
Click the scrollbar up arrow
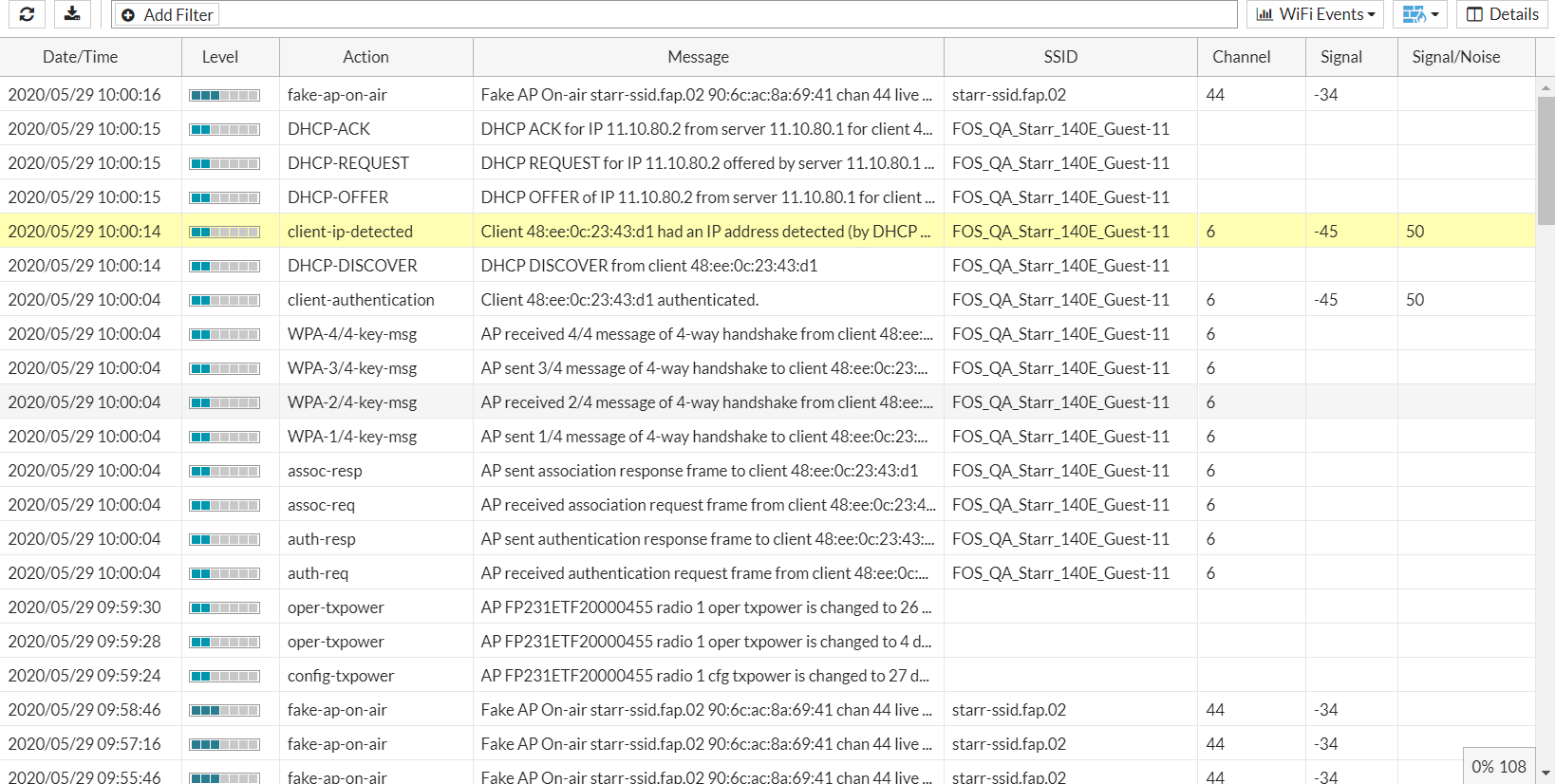click(x=1546, y=87)
